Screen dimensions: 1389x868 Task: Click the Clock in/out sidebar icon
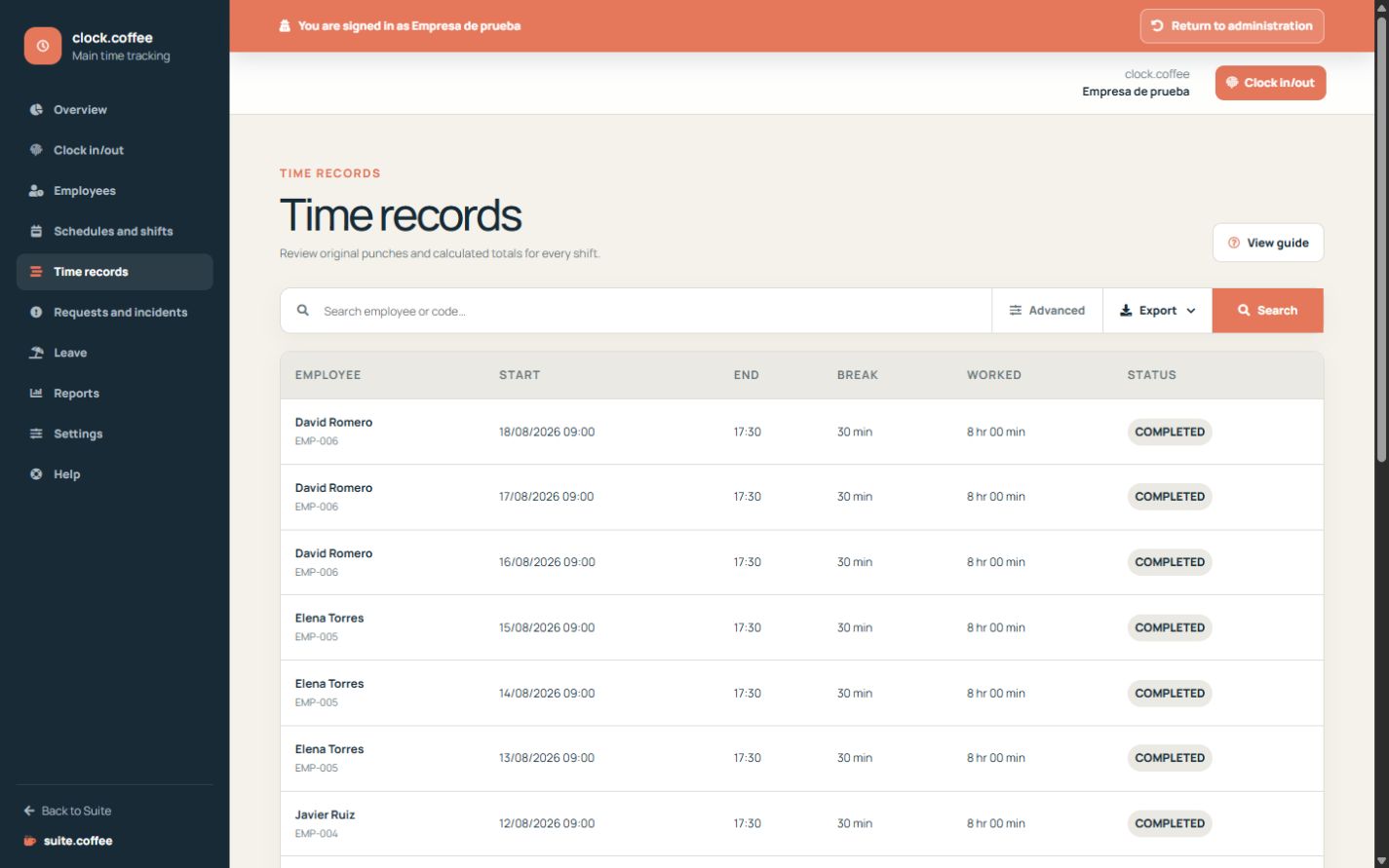click(x=36, y=150)
